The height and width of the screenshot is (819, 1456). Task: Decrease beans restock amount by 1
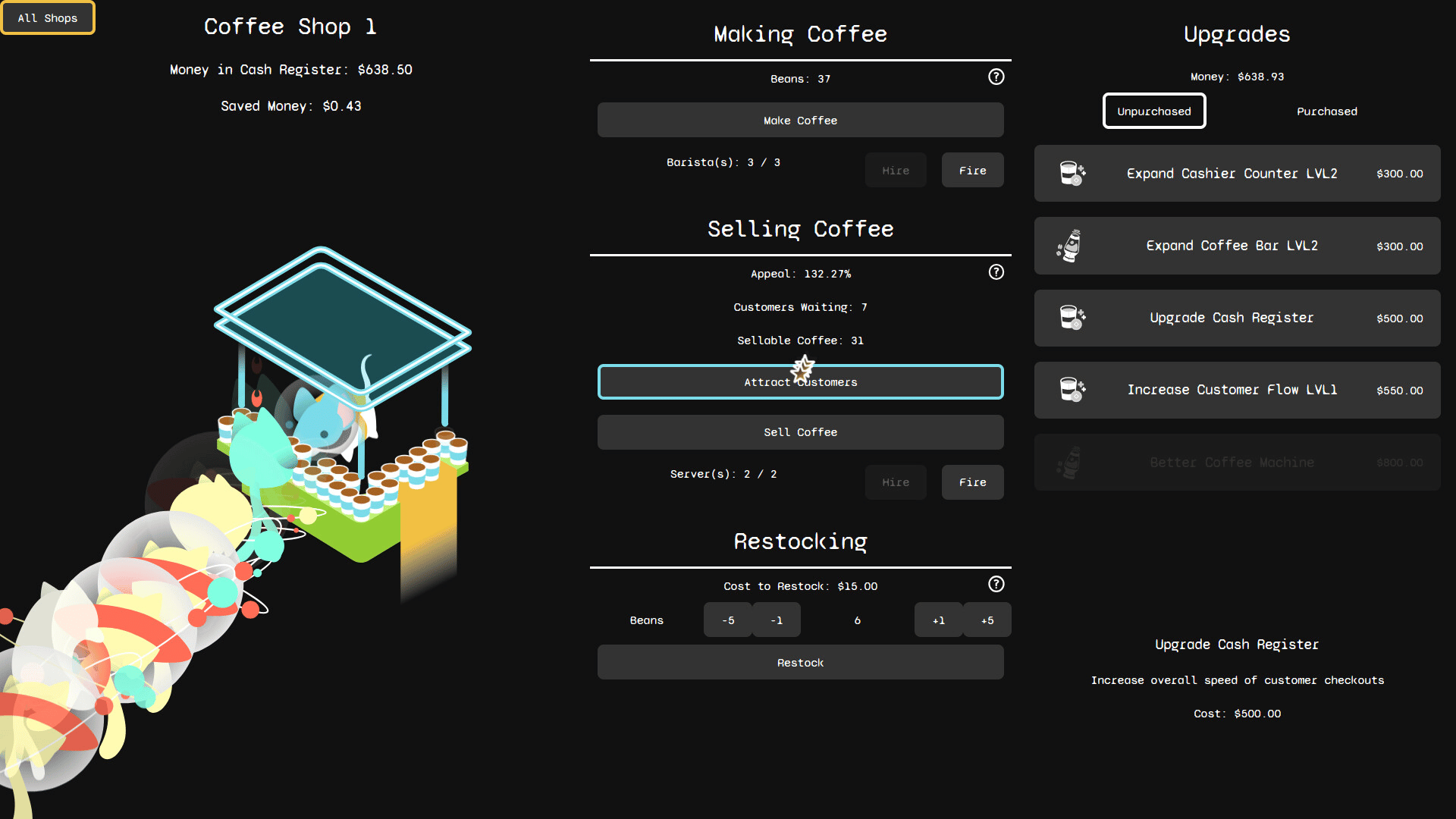[x=777, y=620]
